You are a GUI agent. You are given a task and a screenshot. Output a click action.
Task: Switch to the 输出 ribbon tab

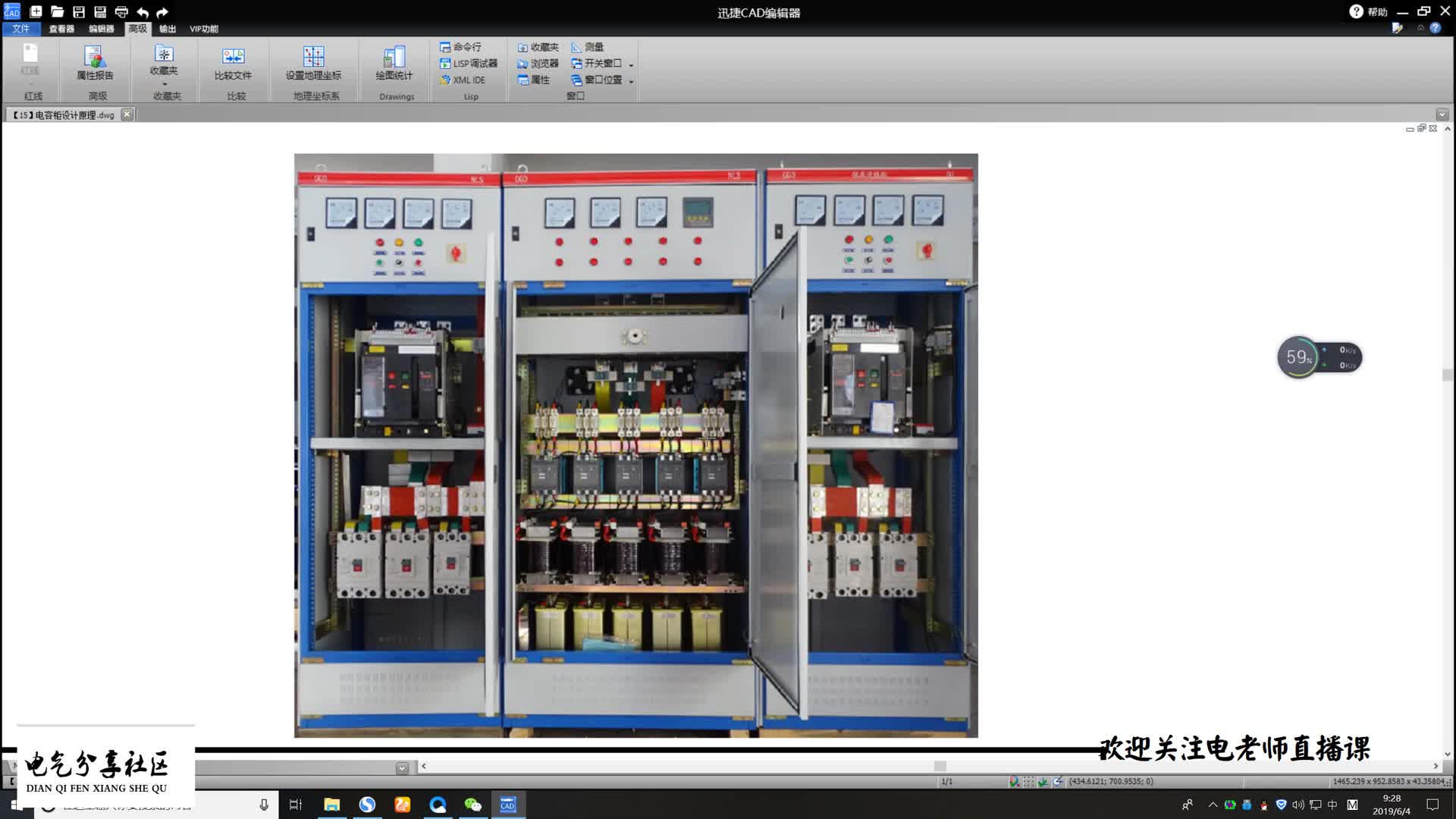point(168,29)
